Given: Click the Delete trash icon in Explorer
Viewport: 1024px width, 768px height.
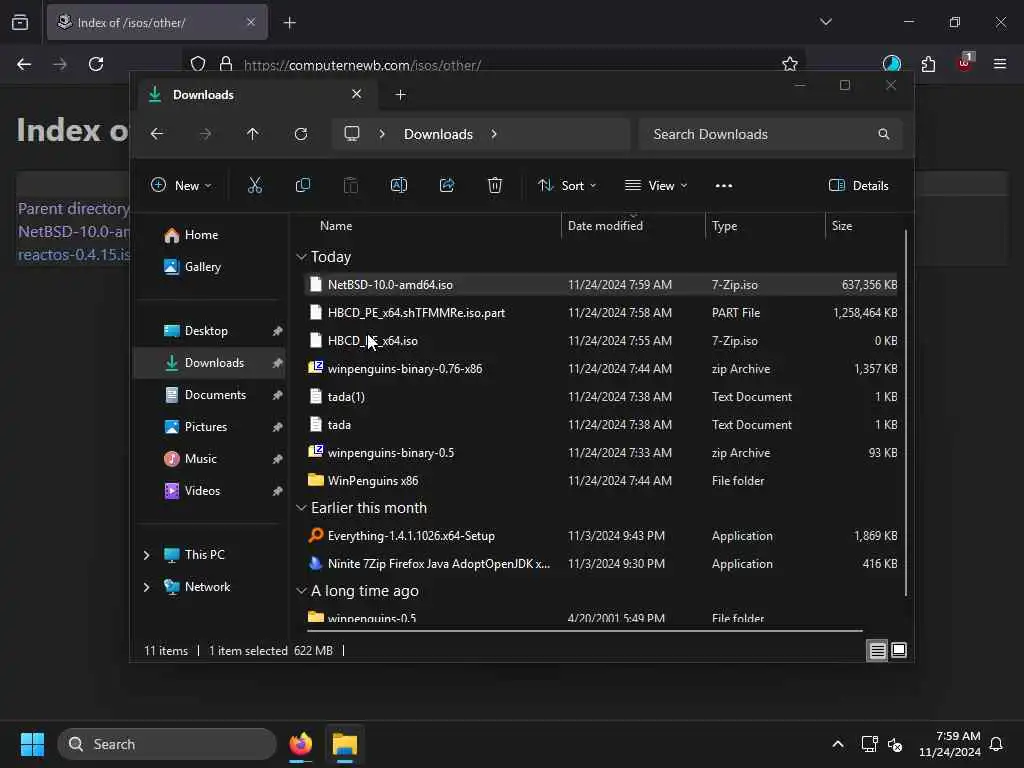Looking at the screenshot, I should coord(495,185).
